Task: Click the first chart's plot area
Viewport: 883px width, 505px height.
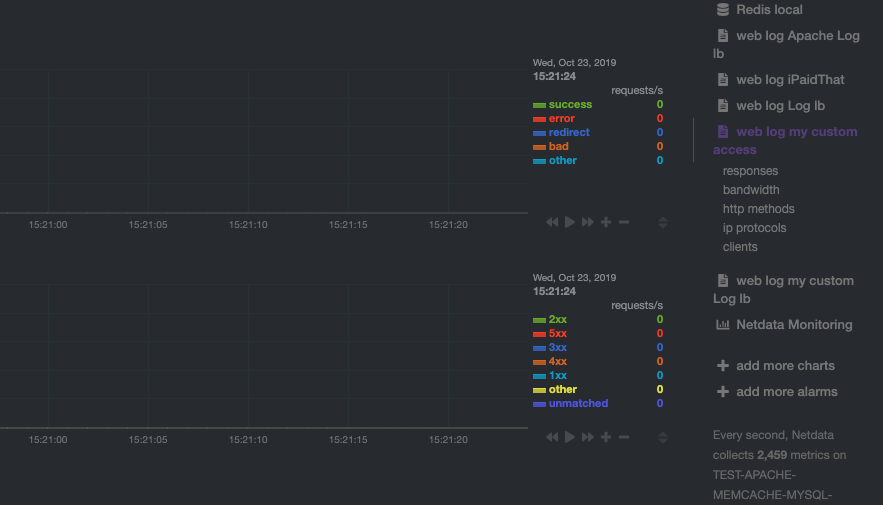Action: click(264, 141)
